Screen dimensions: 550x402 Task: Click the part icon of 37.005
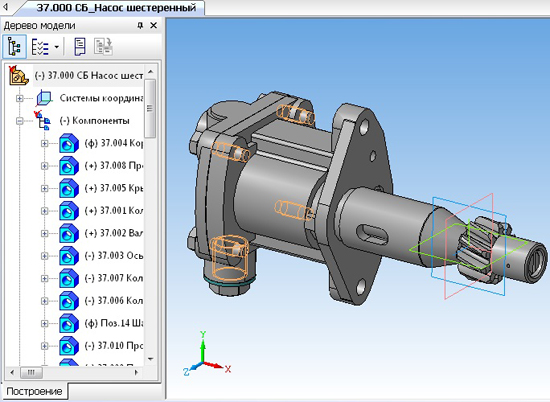pyautogui.click(x=69, y=188)
